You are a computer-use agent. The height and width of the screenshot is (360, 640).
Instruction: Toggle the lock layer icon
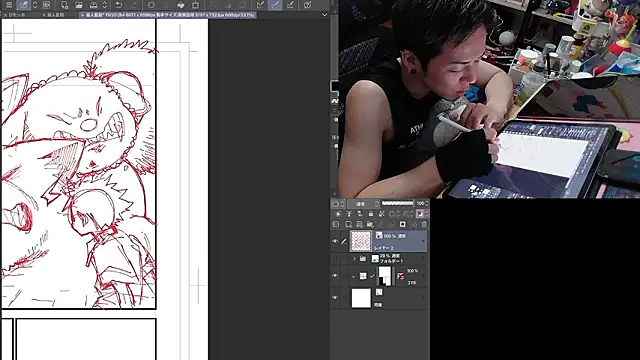371,214
